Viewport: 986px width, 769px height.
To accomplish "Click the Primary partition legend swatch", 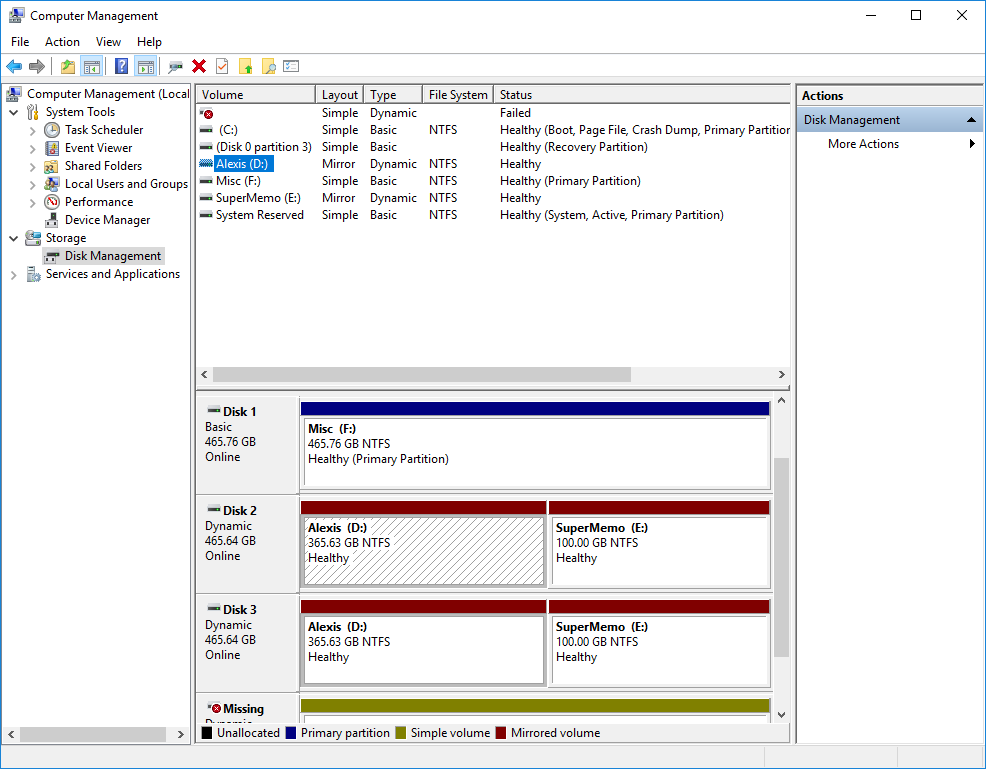I will (x=291, y=733).
